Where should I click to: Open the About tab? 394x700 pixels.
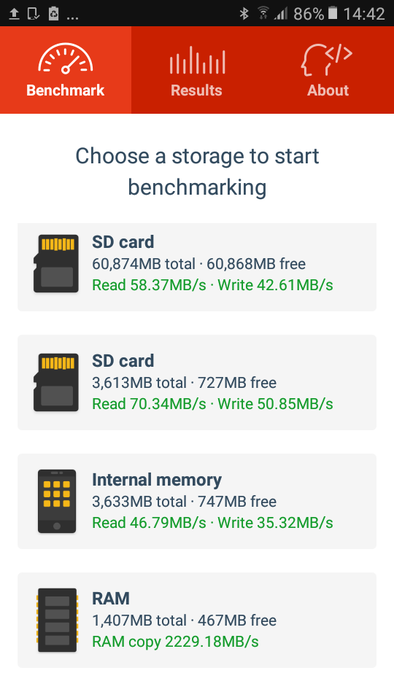coord(328,70)
